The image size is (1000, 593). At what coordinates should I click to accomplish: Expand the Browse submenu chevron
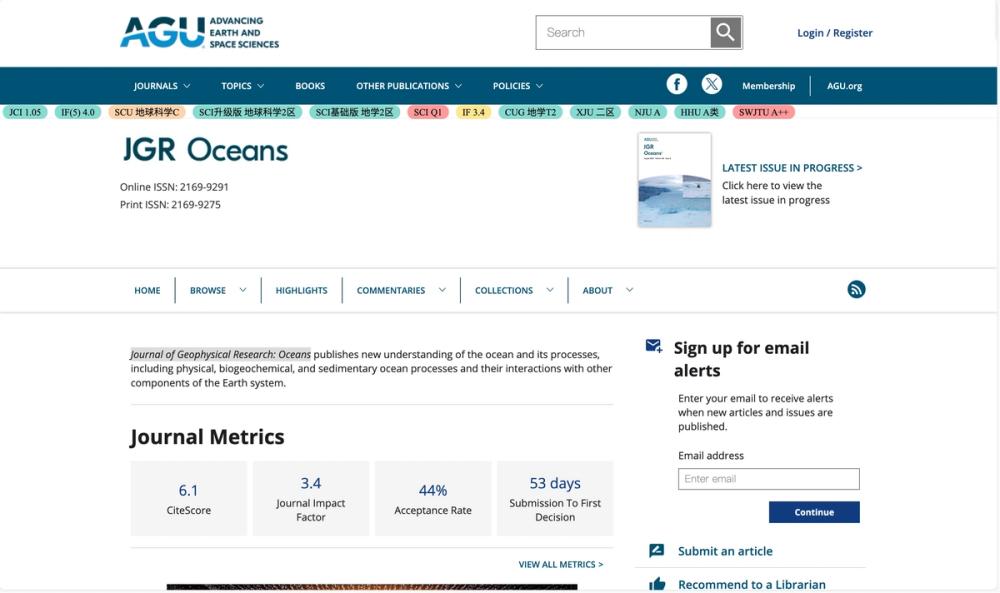click(243, 290)
